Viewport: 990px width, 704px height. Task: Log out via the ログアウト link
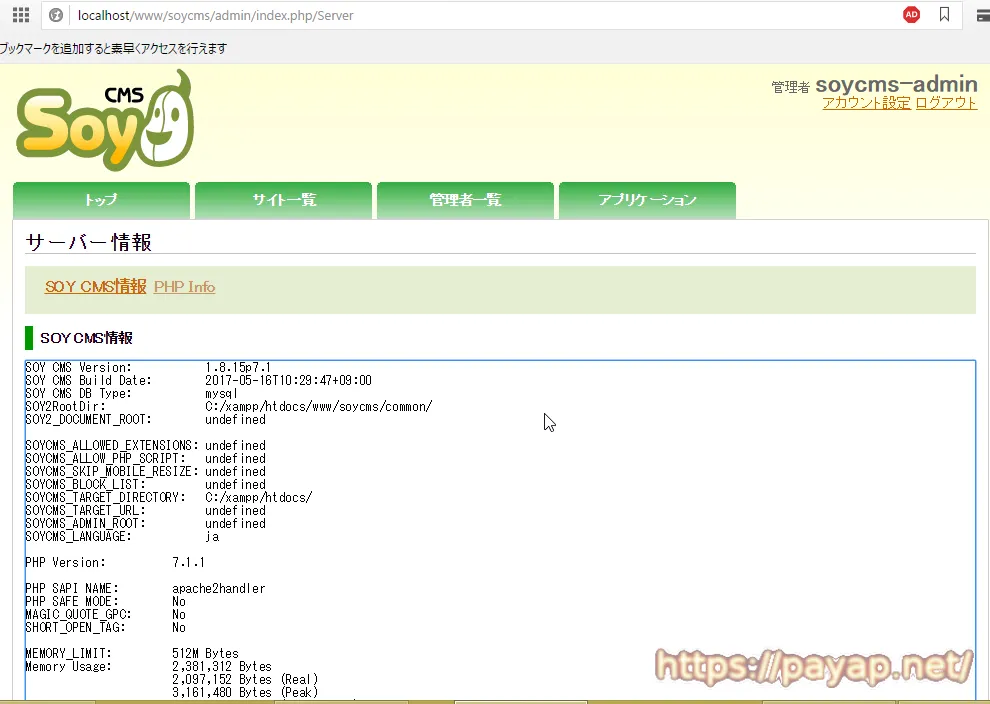pyautogui.click(x=945, y=102)
